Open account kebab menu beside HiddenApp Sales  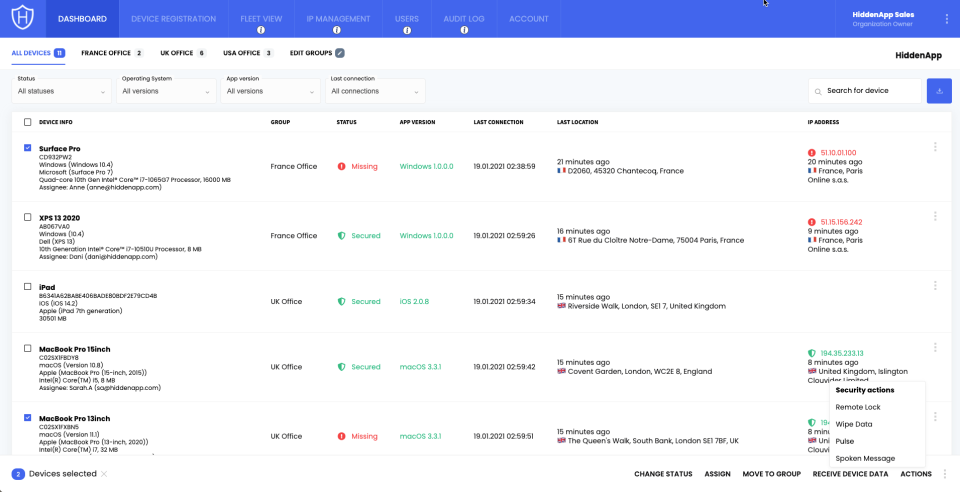pyautogui.click(x=947, y=19)
